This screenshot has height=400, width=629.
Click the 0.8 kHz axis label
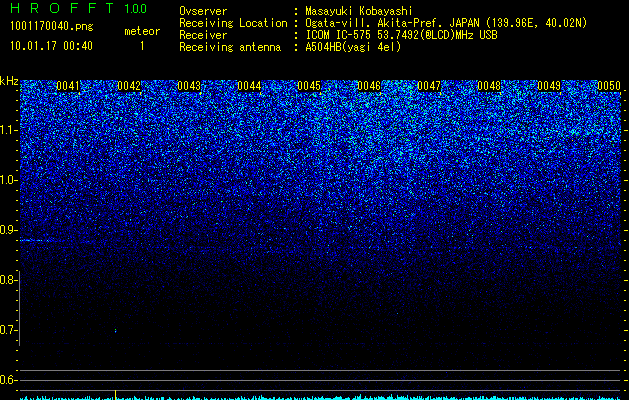pos(8,280)
